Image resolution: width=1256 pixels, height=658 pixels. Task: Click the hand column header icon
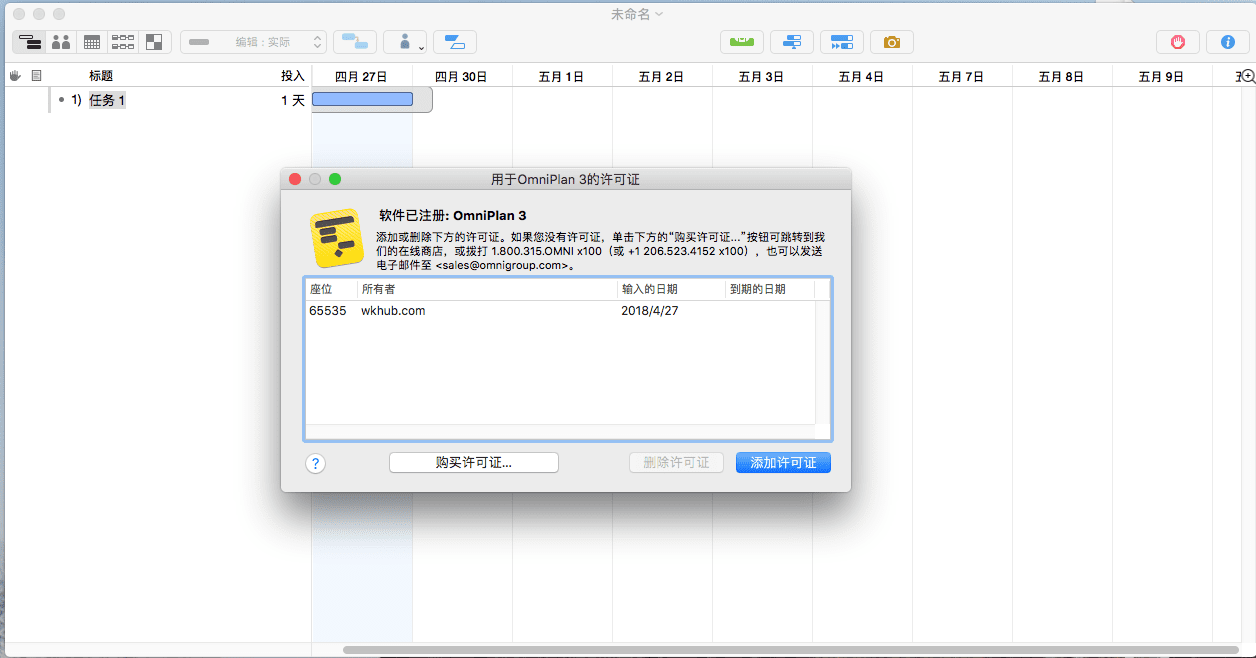(15, 75)
